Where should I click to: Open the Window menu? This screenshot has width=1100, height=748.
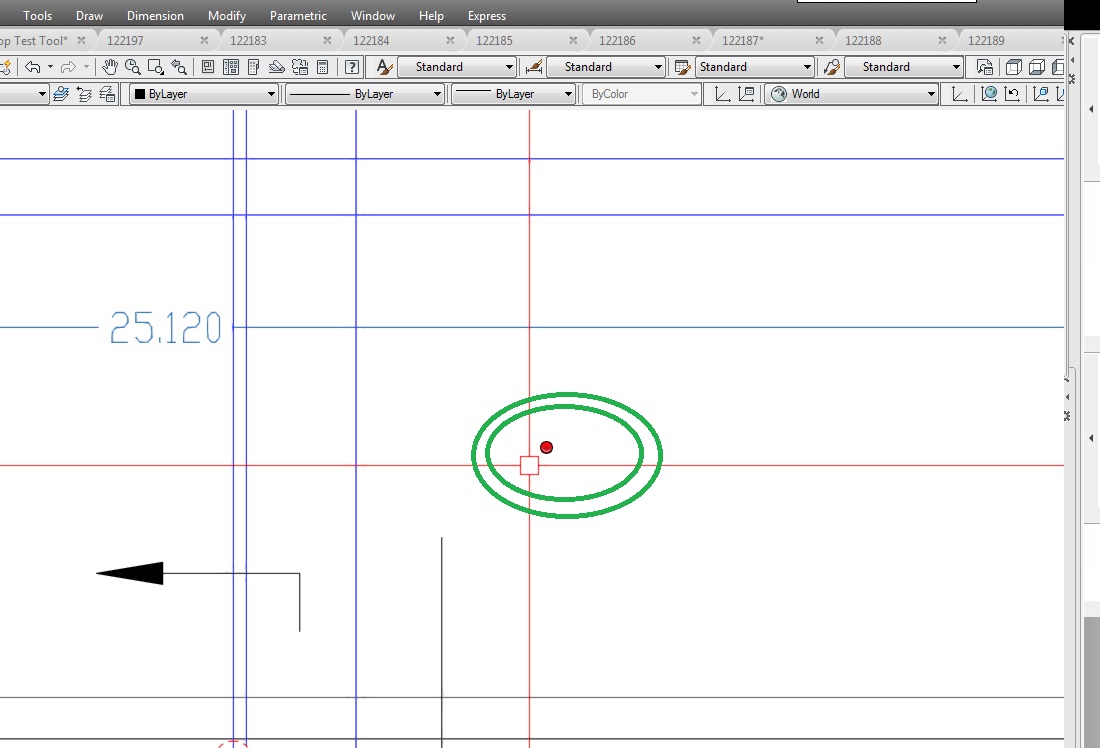[x=373, y=15]
